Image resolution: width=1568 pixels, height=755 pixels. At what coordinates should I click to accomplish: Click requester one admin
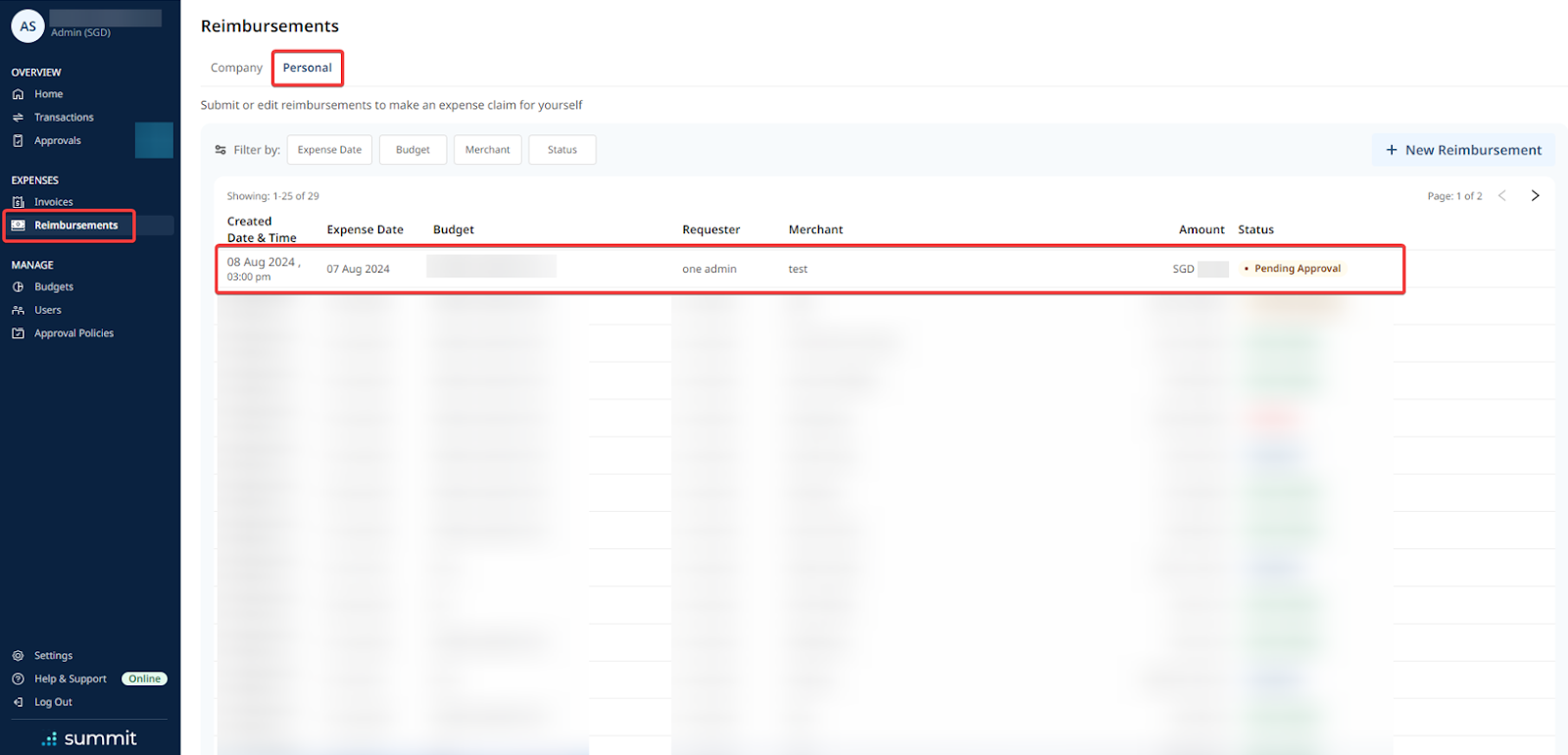[710, 269]
